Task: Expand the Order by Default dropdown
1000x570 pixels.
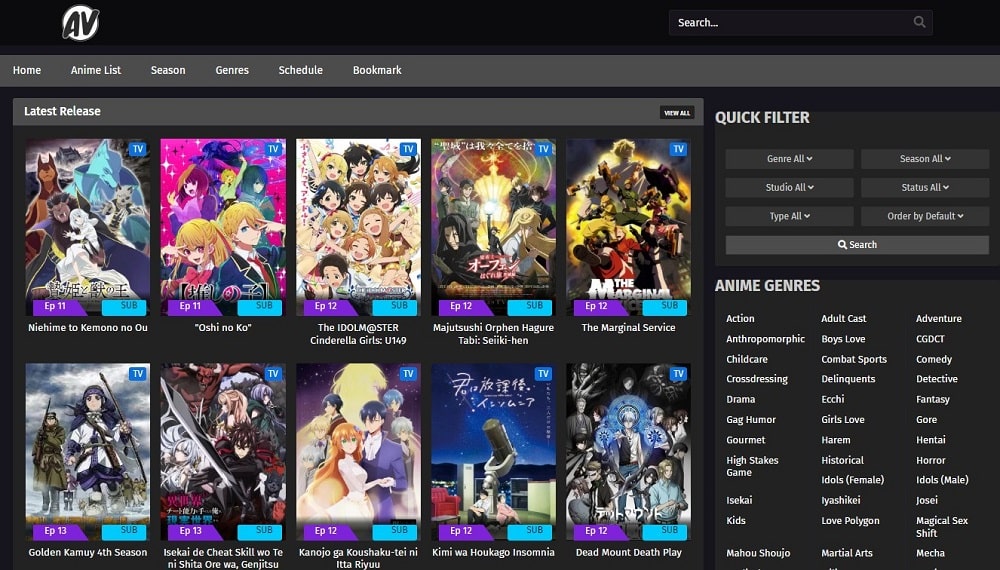Action: [x=925, y=216]
